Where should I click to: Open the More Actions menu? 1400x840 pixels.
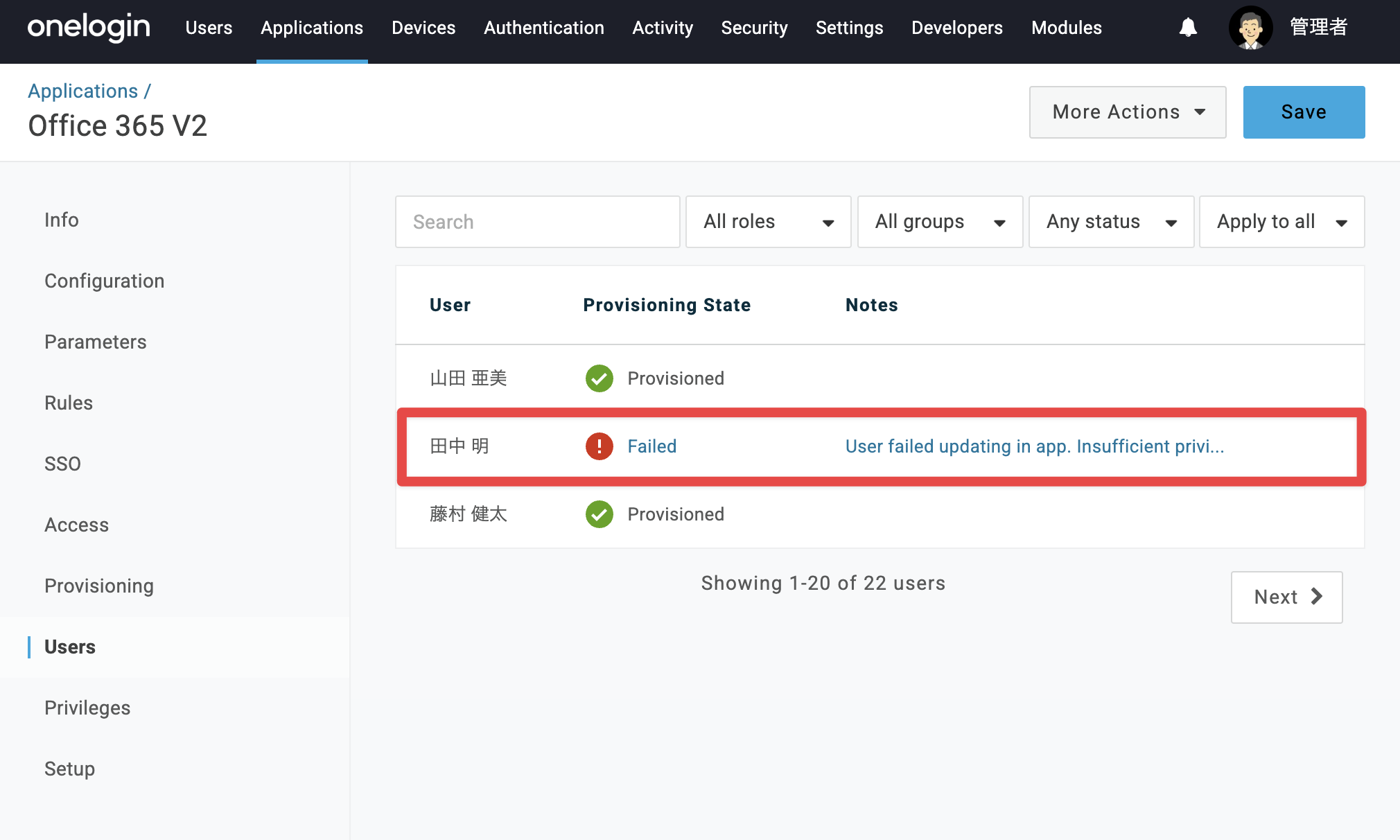pos(1128,112)
